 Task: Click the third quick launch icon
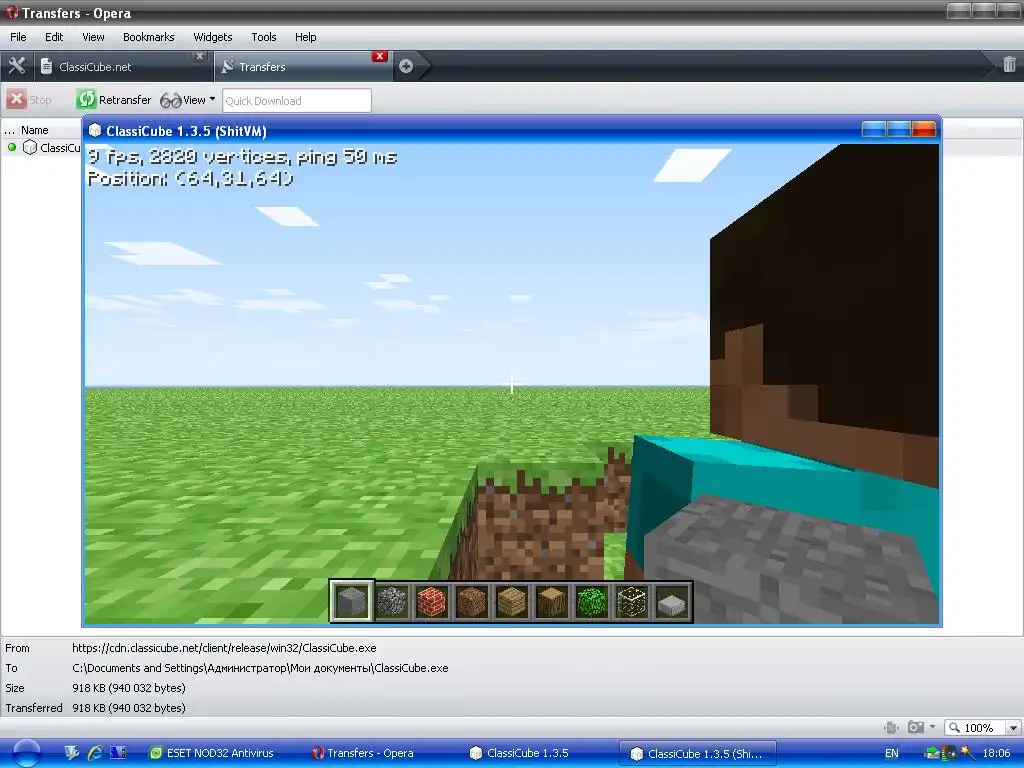(118, 753)
